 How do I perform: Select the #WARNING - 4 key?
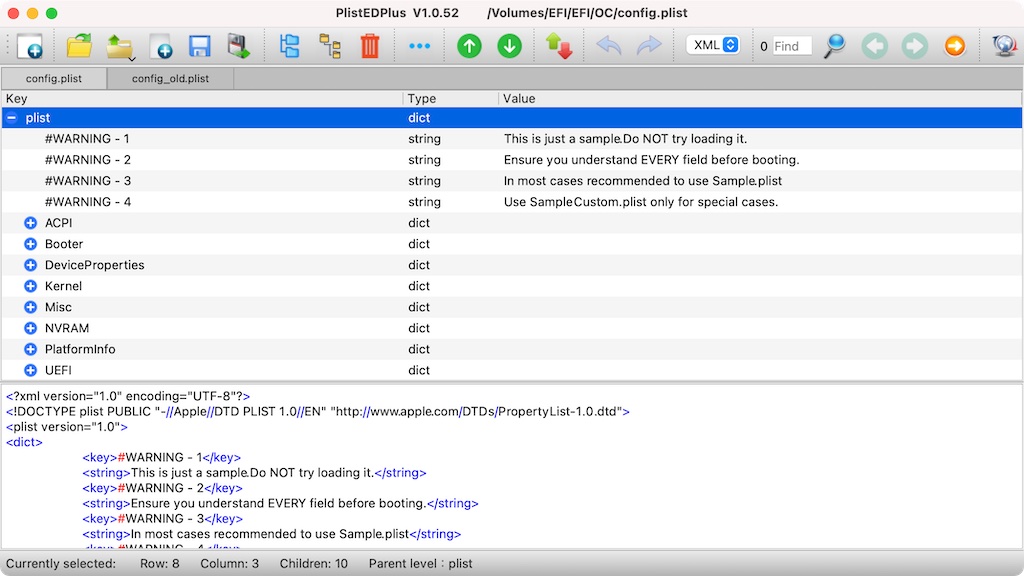click(88, 202)
